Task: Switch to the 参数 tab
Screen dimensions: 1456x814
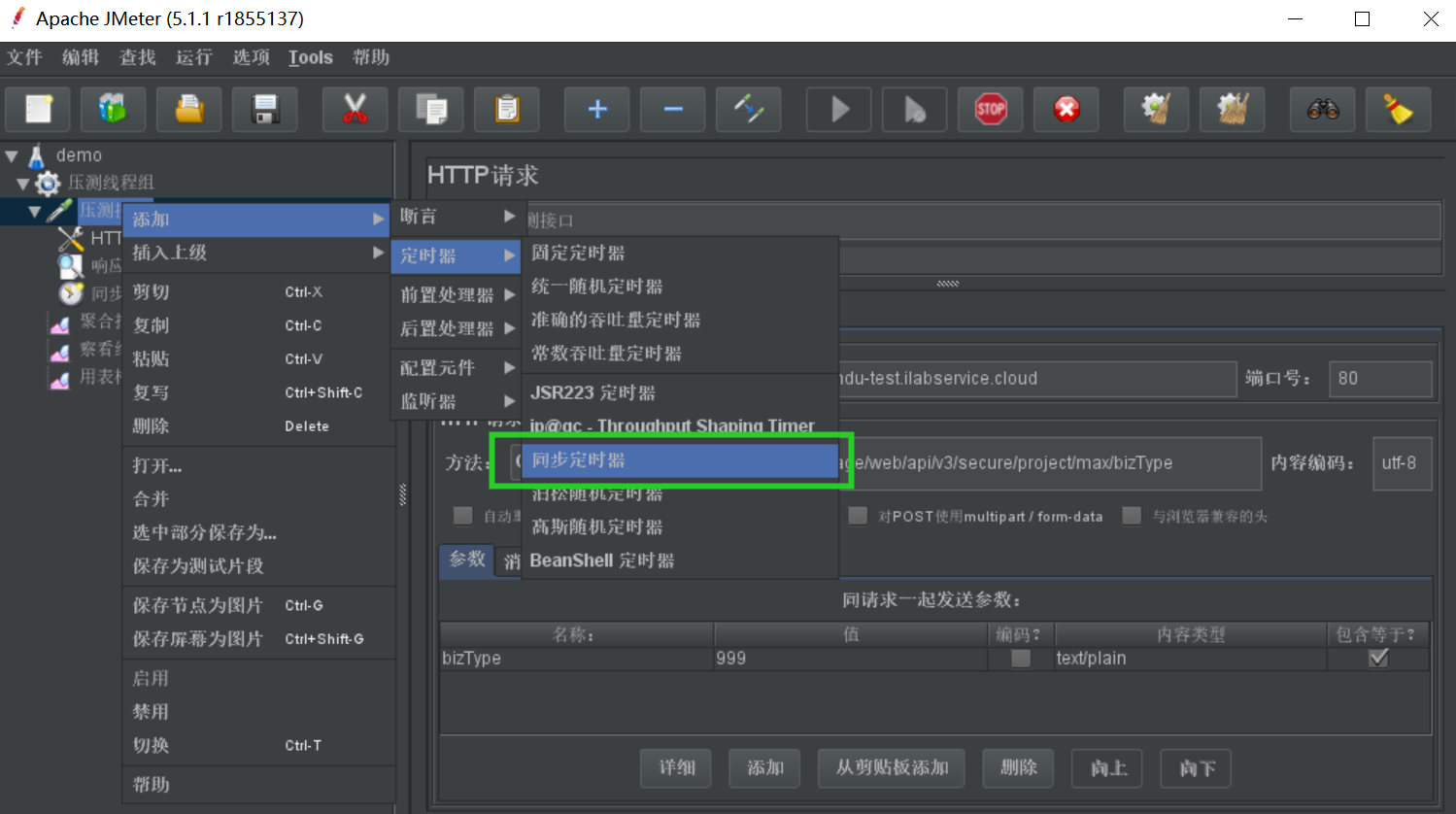Action: tap(467, 559)
